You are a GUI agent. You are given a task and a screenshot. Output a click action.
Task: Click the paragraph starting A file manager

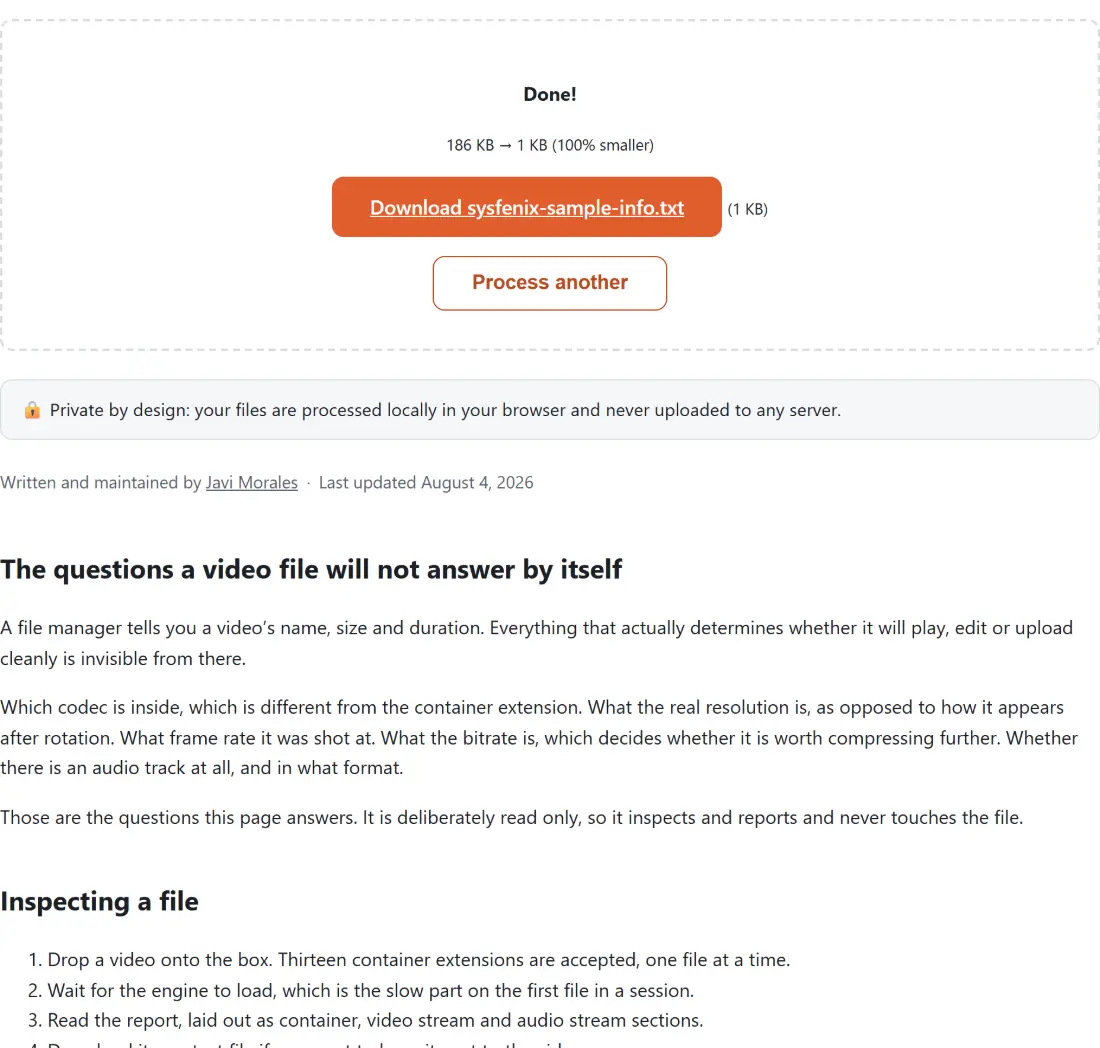click(537, 643)
